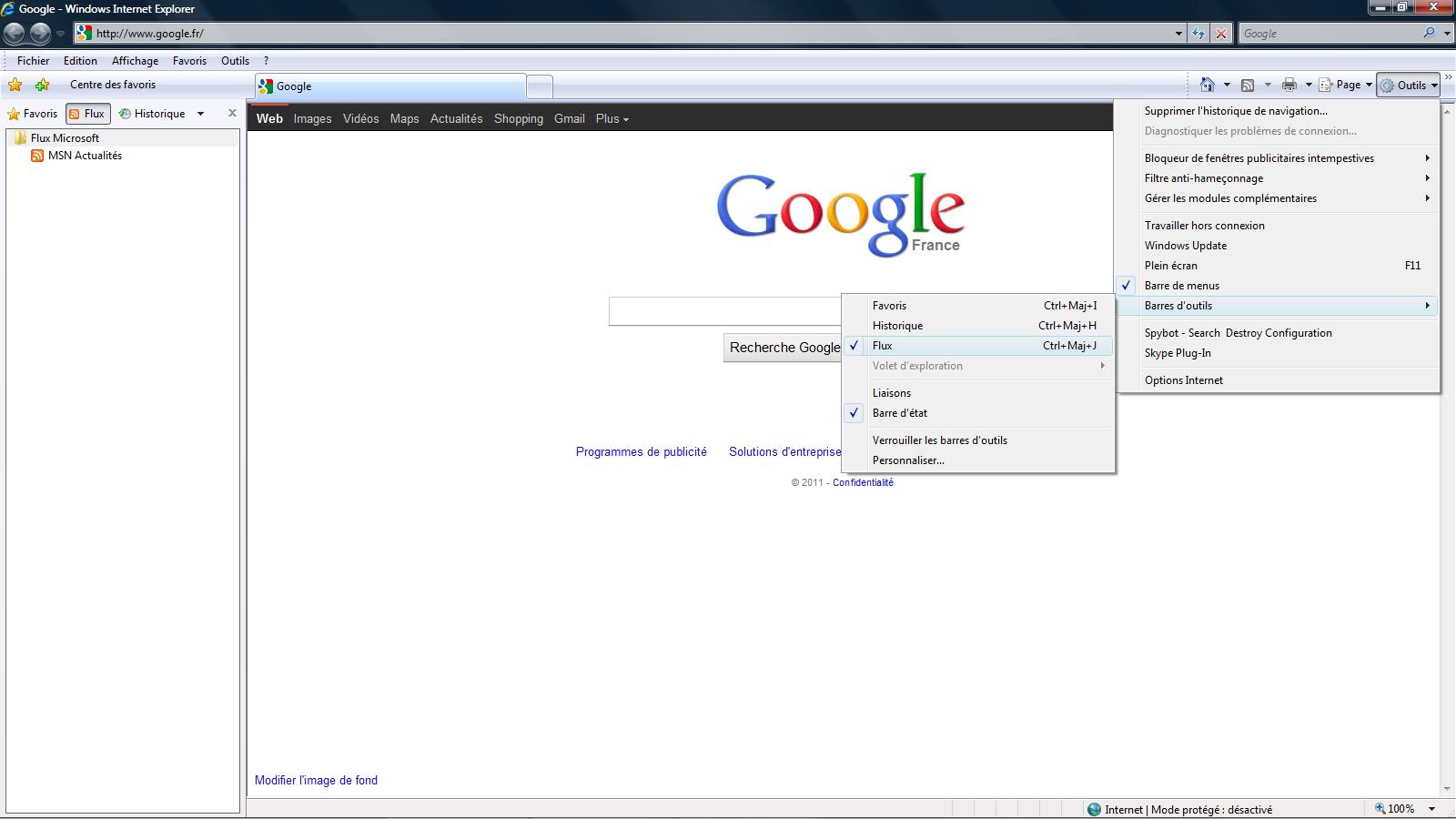The image size is (1456, 819).
Task: Select MSN Actualités feed
Action: (x=76, y=156)
